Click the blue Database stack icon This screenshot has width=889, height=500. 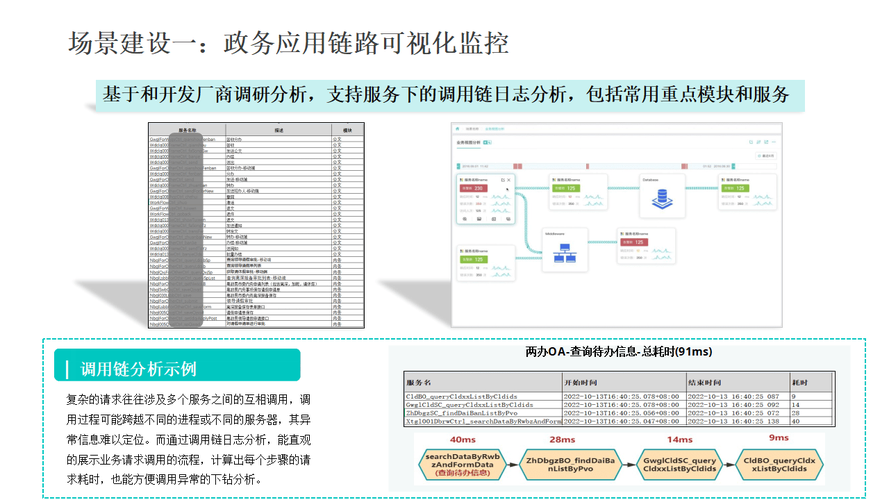[662, 199]
